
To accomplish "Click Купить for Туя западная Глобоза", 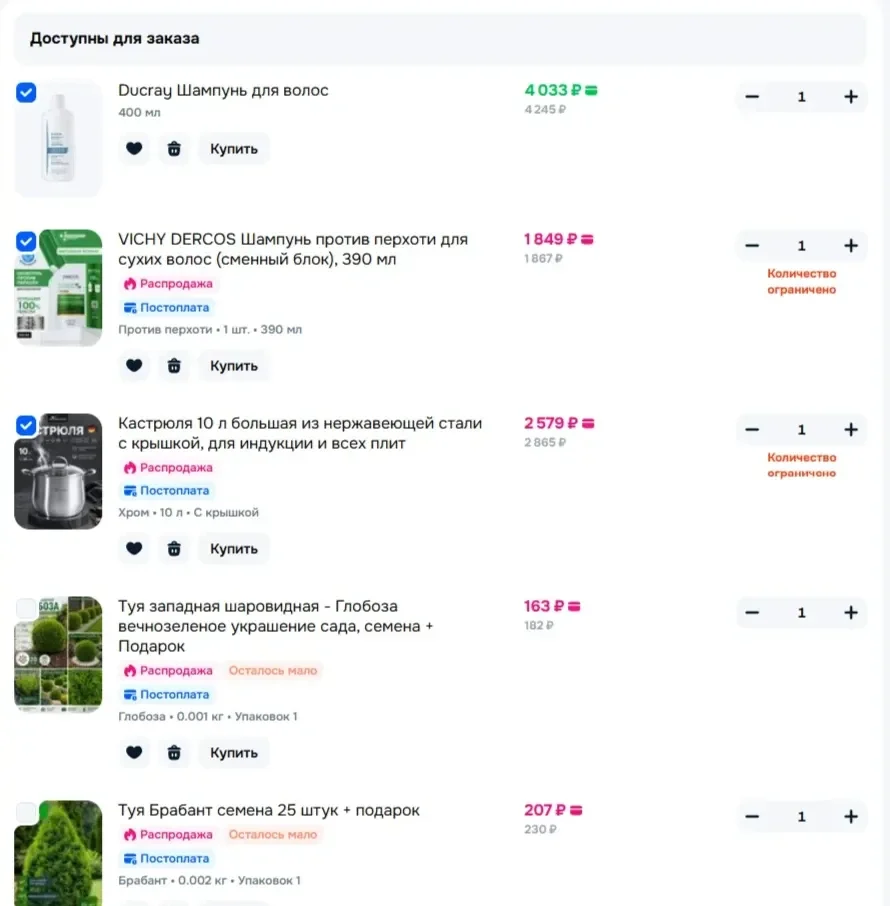I will click(233, 752).
